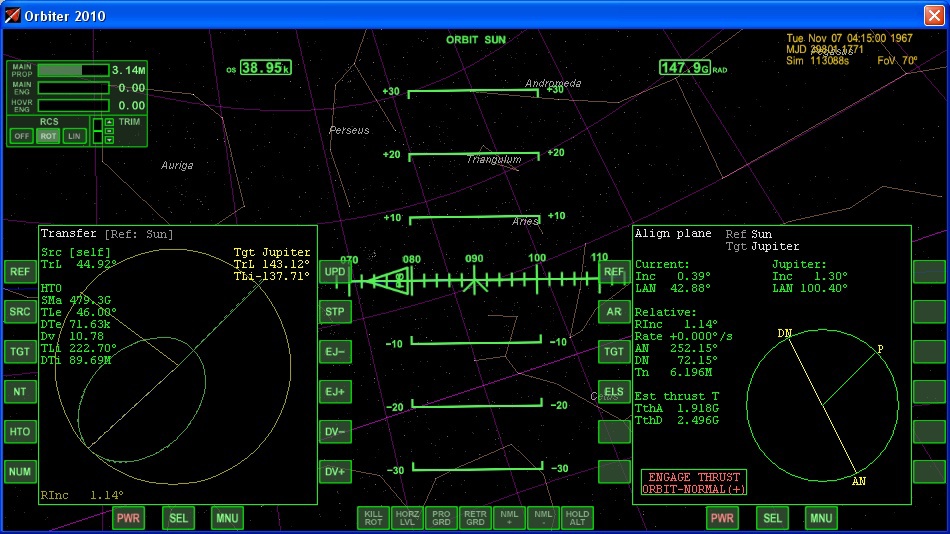Decrease delta-V with DV-
This screenshot has height=534, width=950.
[x=335, y=432]
